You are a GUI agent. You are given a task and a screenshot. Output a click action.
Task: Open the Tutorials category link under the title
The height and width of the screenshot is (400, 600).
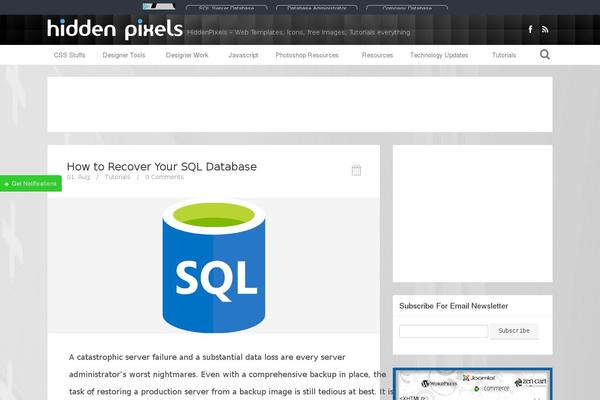coord(117,177)
